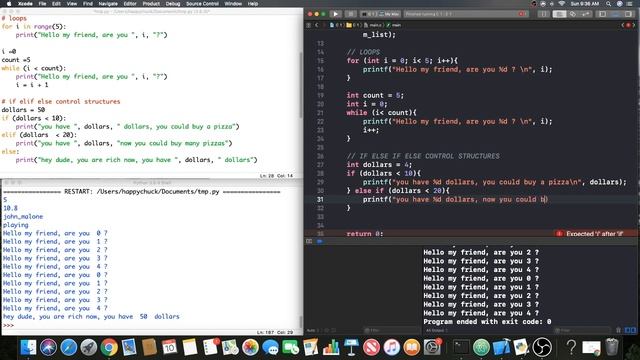Open the Auto variables scope dropdown
The height and width of the screenshot is (360, 640).
point(312,330)
